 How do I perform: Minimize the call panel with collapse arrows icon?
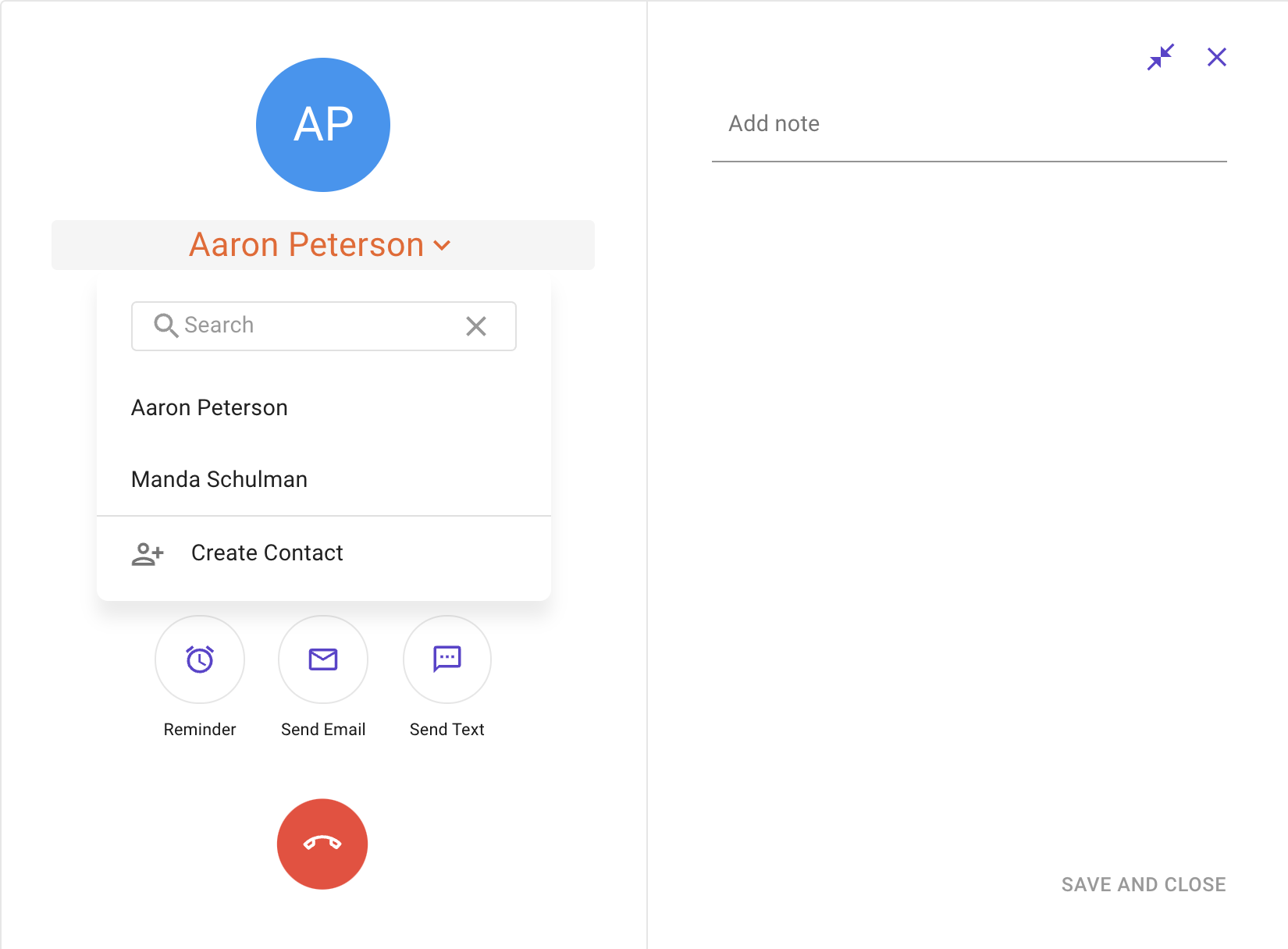point(1161,57)
